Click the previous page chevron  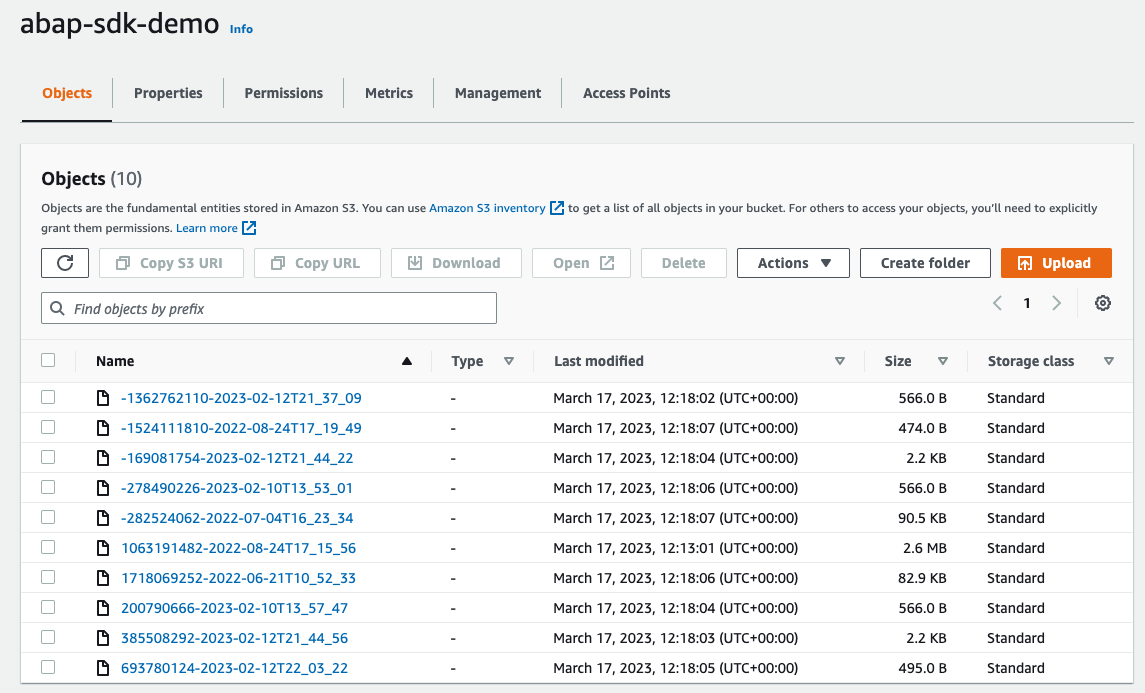coord(997,302)
